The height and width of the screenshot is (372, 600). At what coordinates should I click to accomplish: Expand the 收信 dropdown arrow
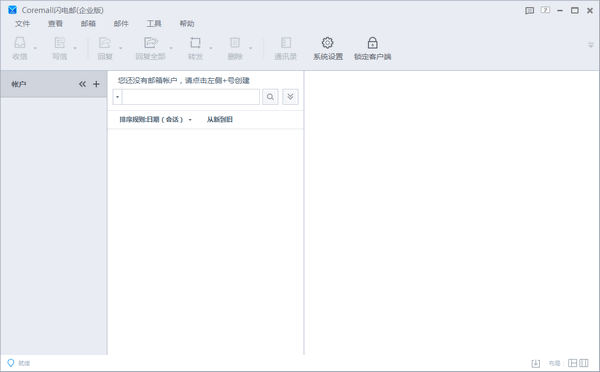tap(35, 48)
